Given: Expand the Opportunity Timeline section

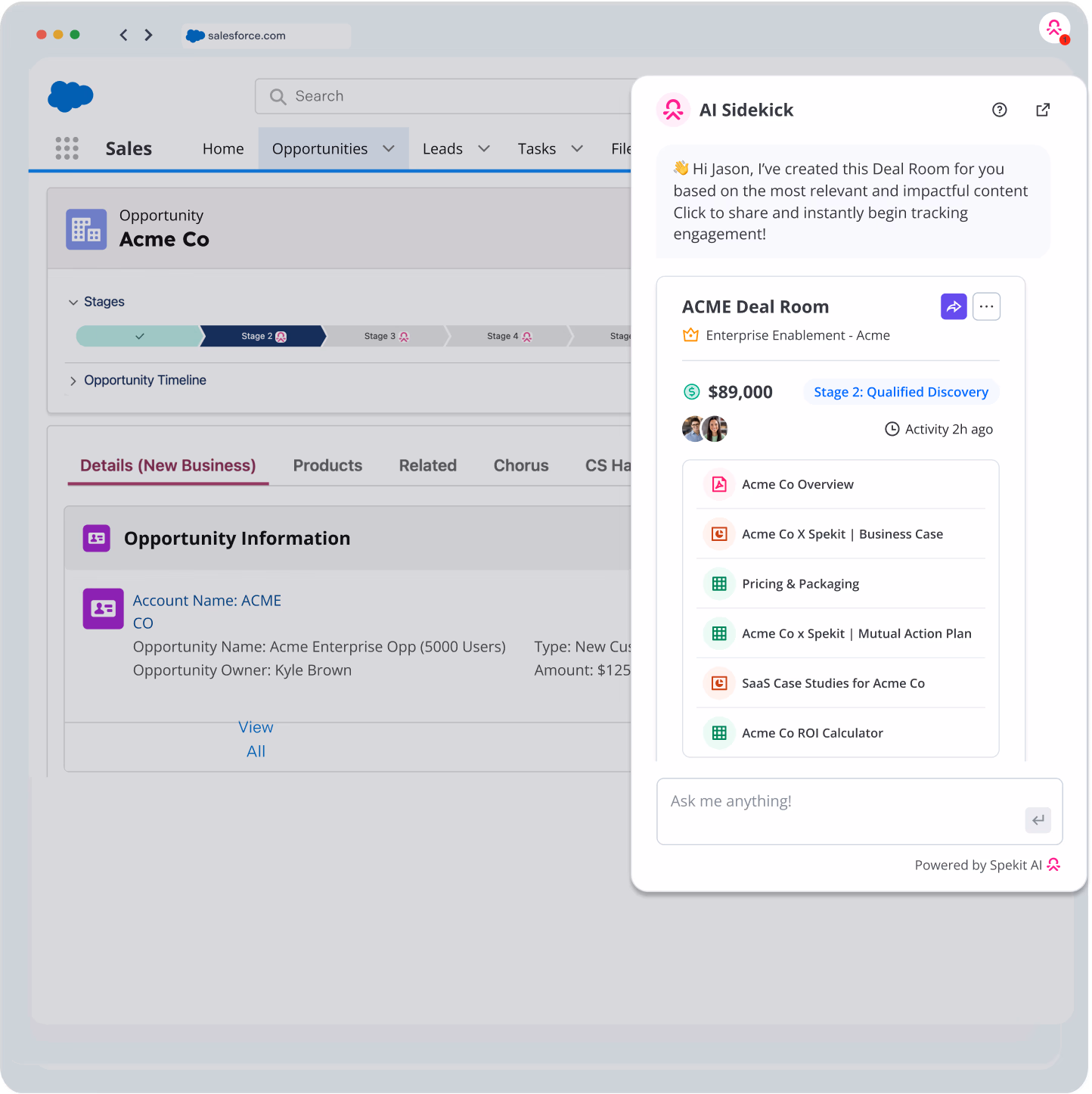Looking at the screenshot, I should [73, 381].
